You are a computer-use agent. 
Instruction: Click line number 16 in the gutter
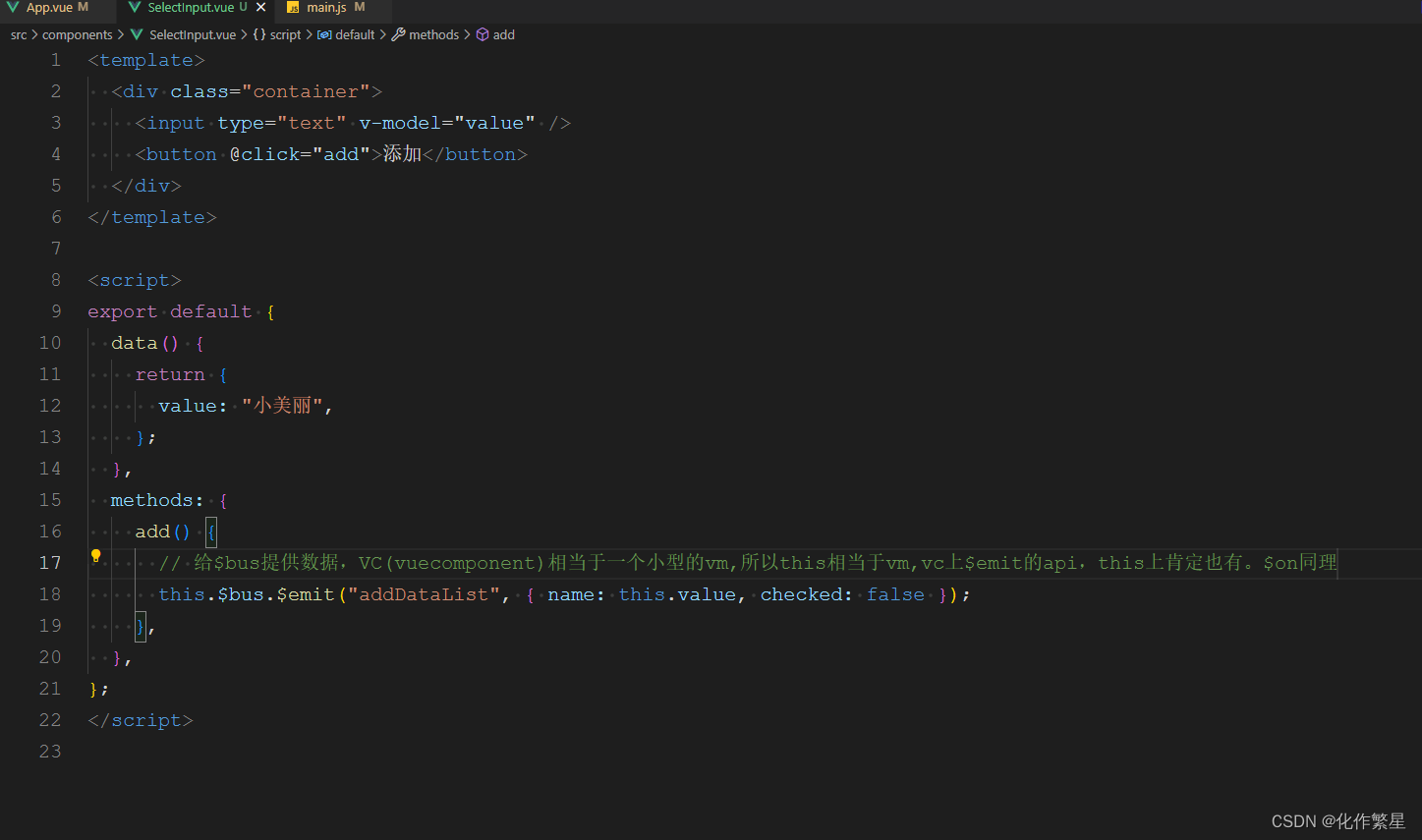[x=50, y=532]
